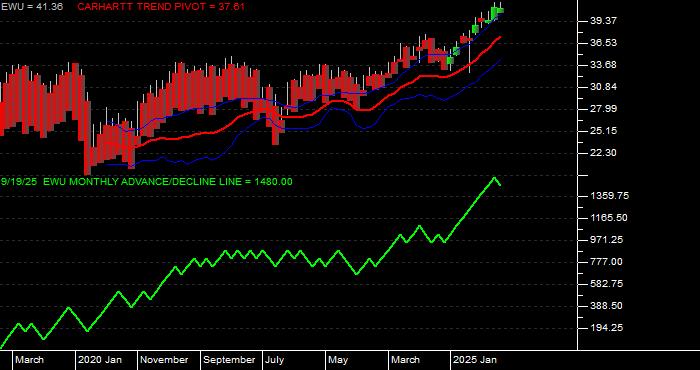Click the September date label
Screen dimensions: 700x370
[x=229, y=360]
